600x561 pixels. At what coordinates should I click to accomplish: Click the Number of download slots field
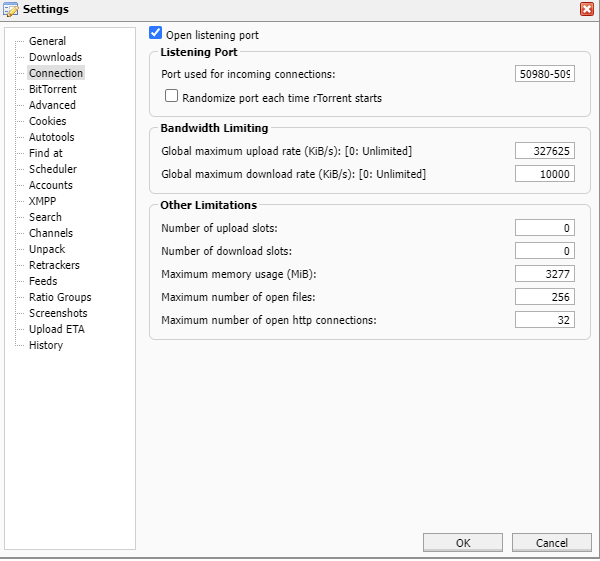[545, 251]
